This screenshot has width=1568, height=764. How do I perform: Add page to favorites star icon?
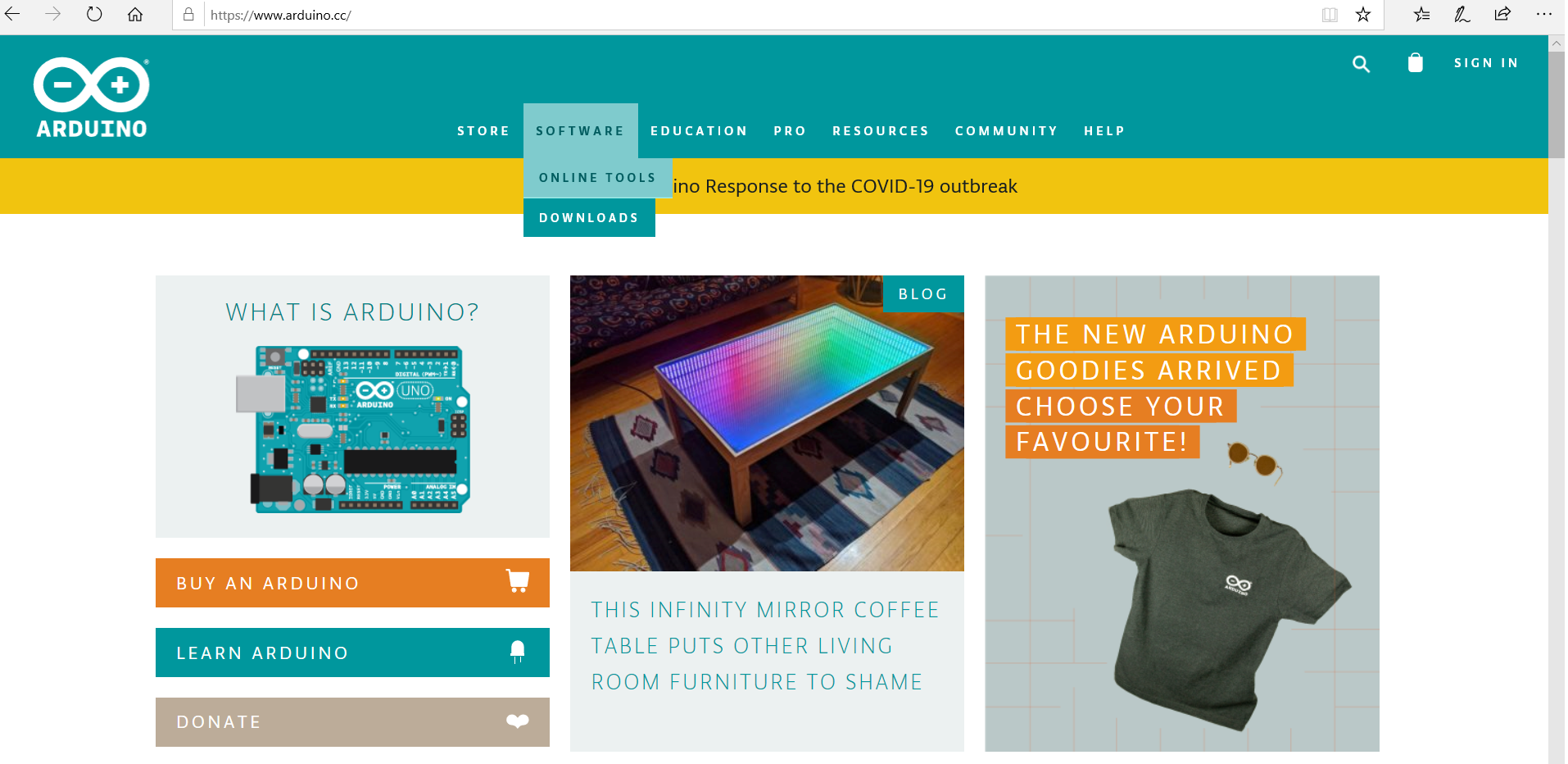click(1363, 15)
